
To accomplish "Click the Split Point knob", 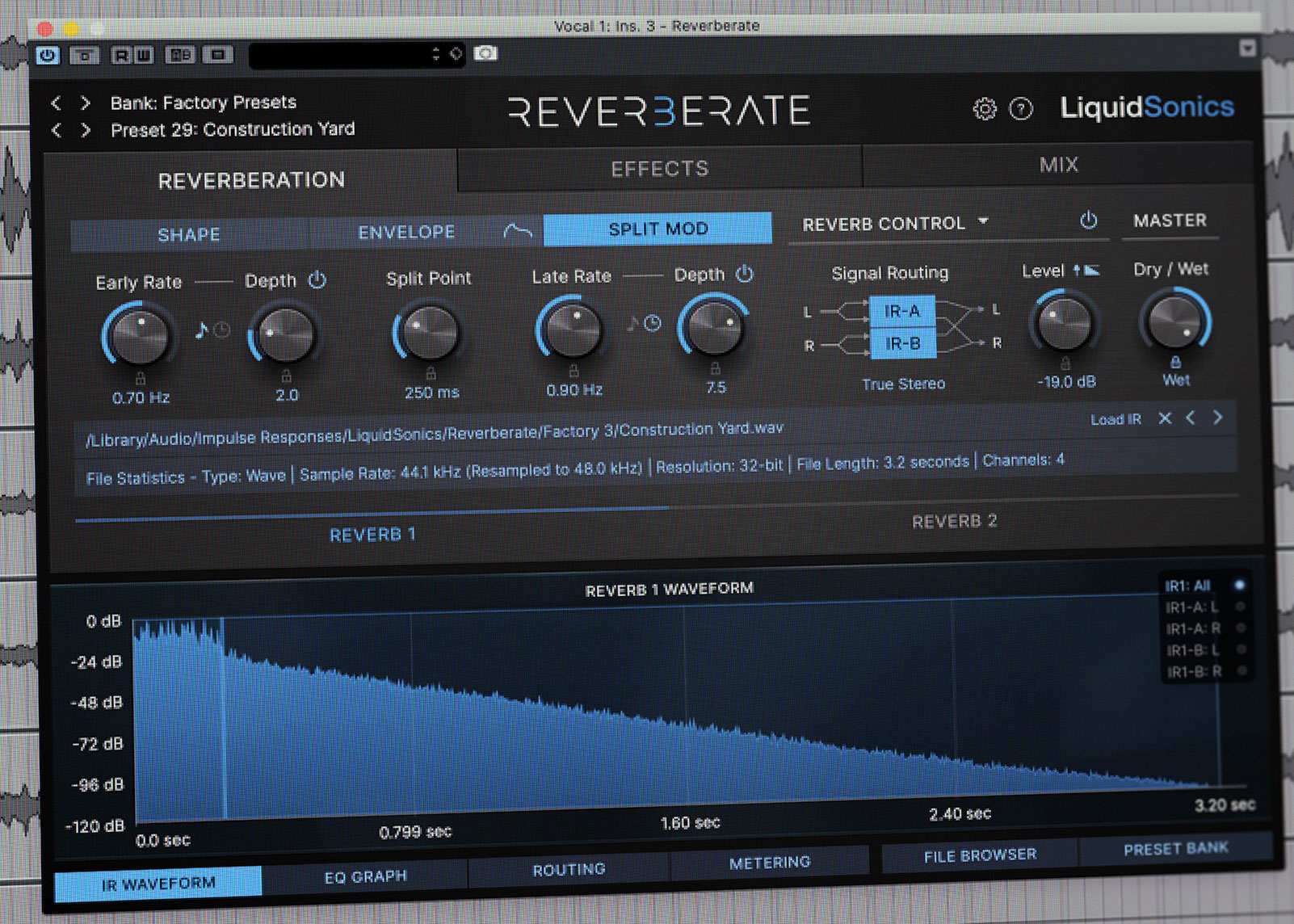I will click(x=429, y=332).
